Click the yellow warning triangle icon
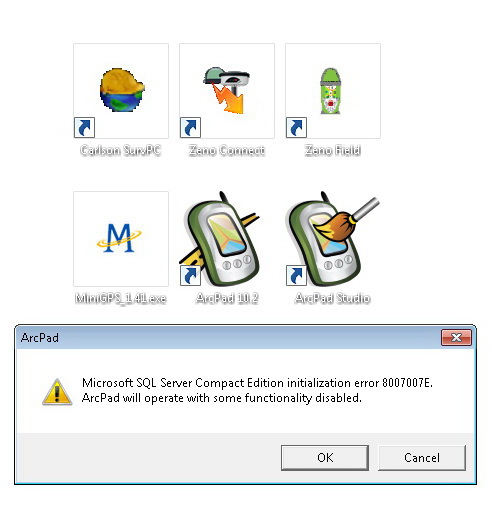Viewport: 492px width, 507px height. click(57, 392)
